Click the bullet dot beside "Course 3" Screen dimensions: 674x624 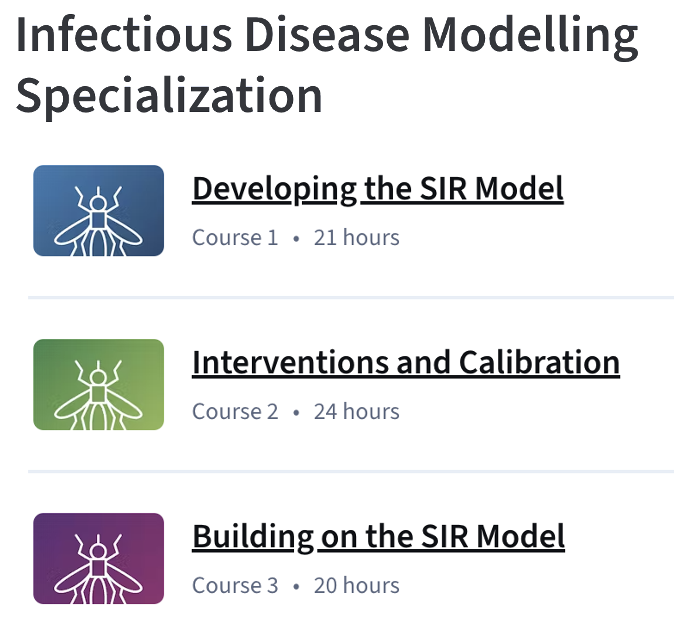tap(296, 587)
